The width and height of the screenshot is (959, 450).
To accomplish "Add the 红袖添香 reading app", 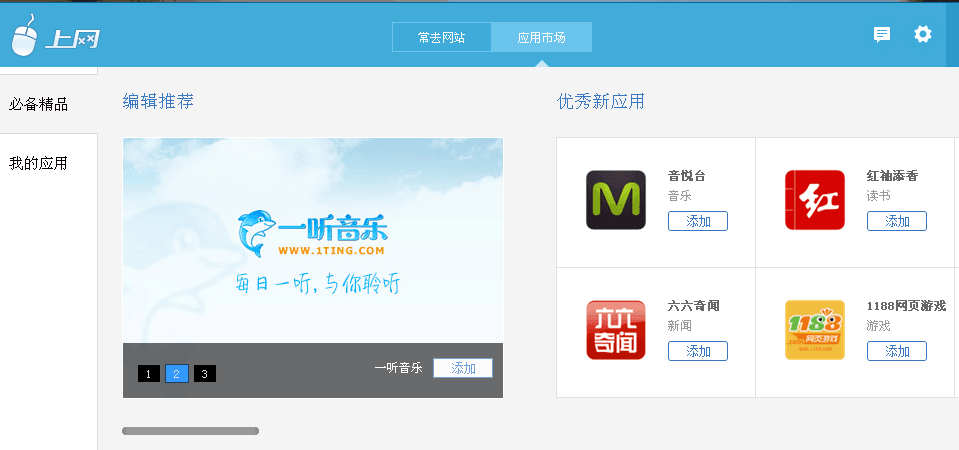I will [x=896, y=221].
